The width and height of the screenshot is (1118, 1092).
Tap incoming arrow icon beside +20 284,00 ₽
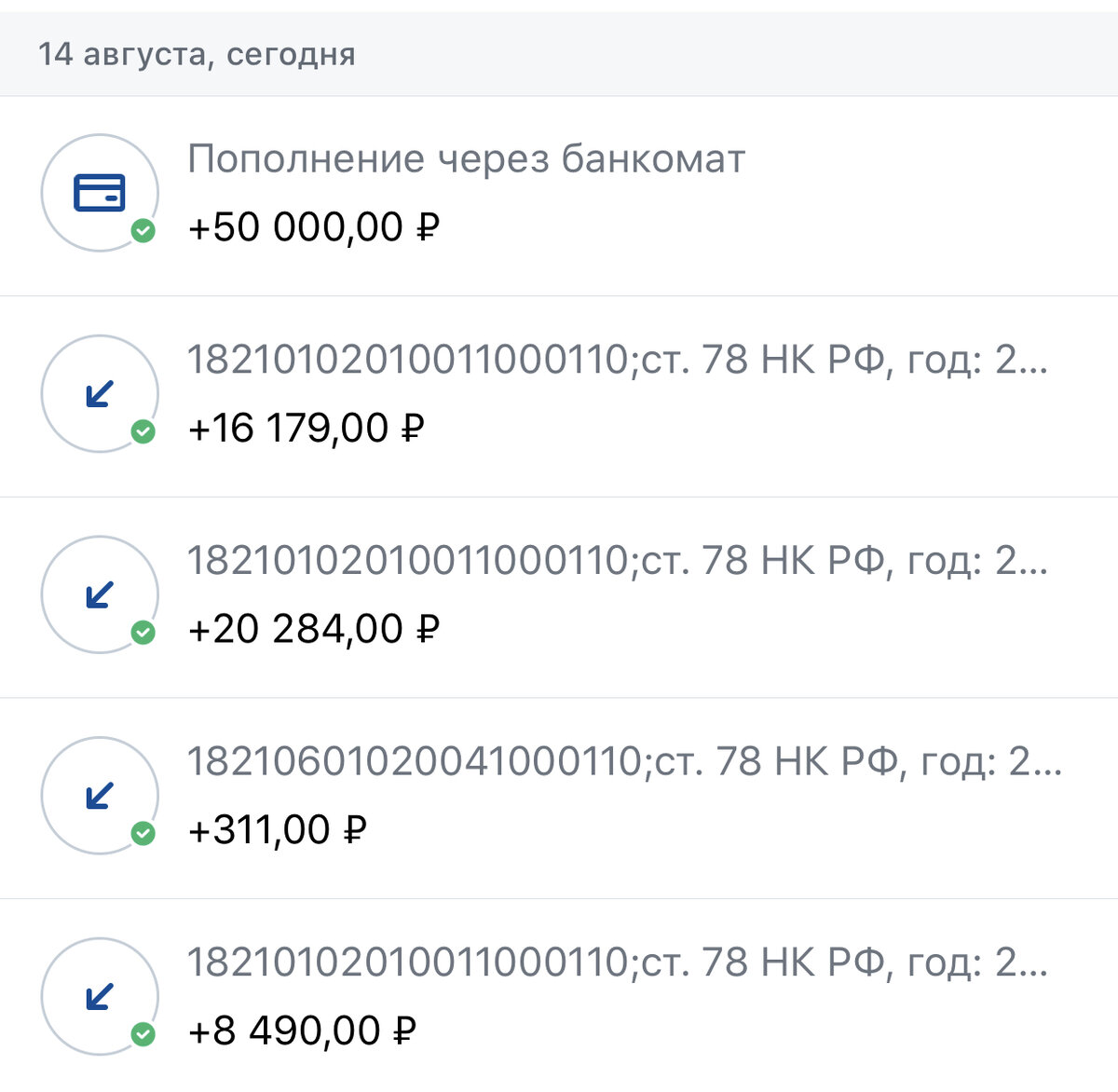pos(99,594)
